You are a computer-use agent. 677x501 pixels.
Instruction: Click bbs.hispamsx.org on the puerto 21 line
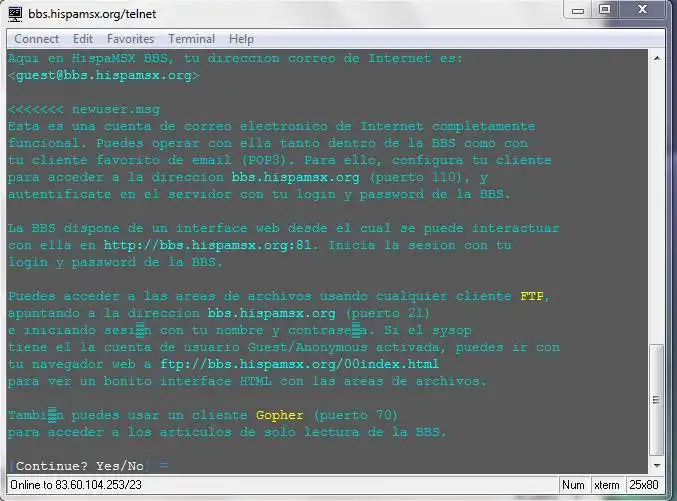271,313
